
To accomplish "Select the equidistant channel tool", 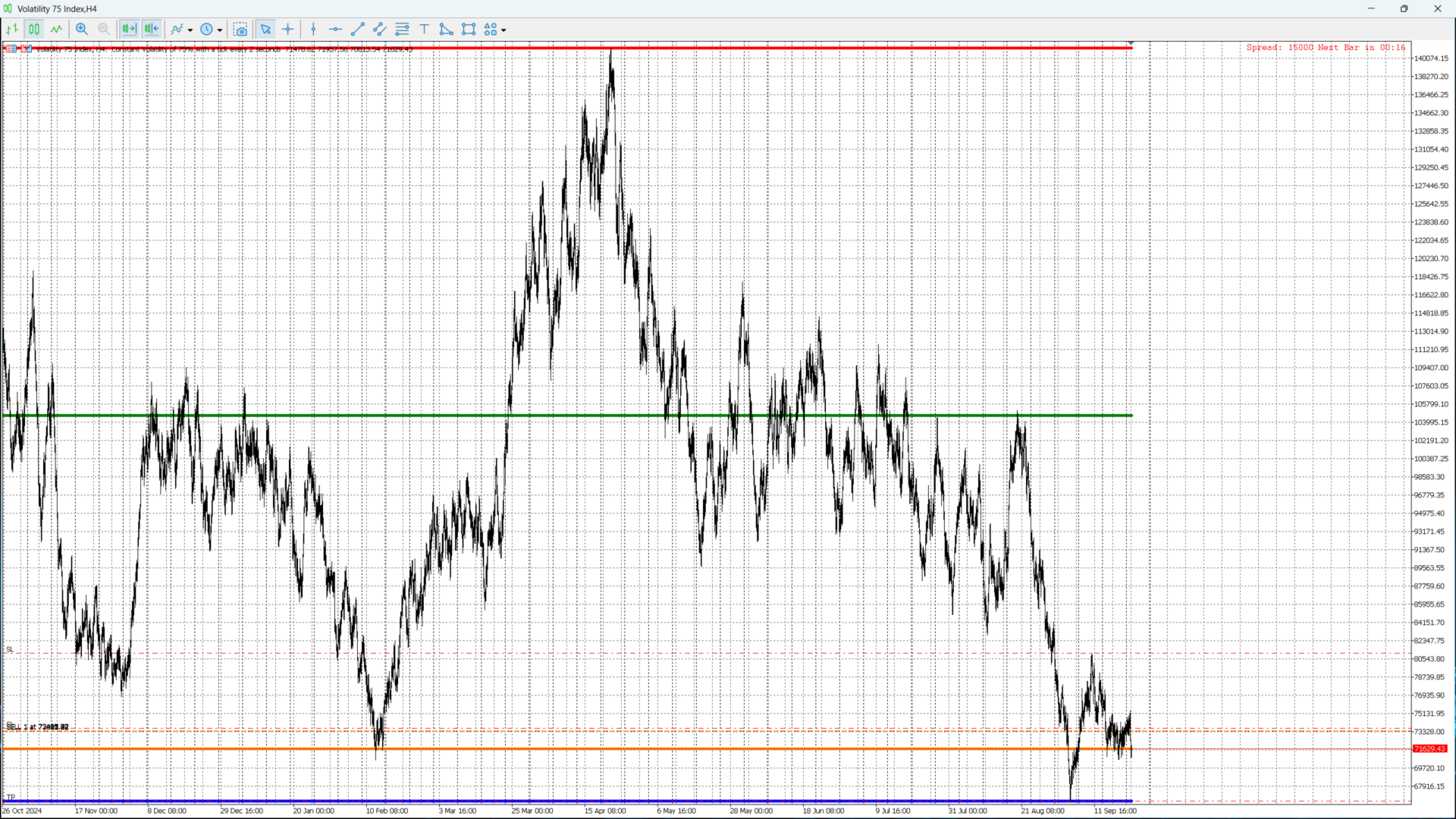I will click(x=380, y=30).
